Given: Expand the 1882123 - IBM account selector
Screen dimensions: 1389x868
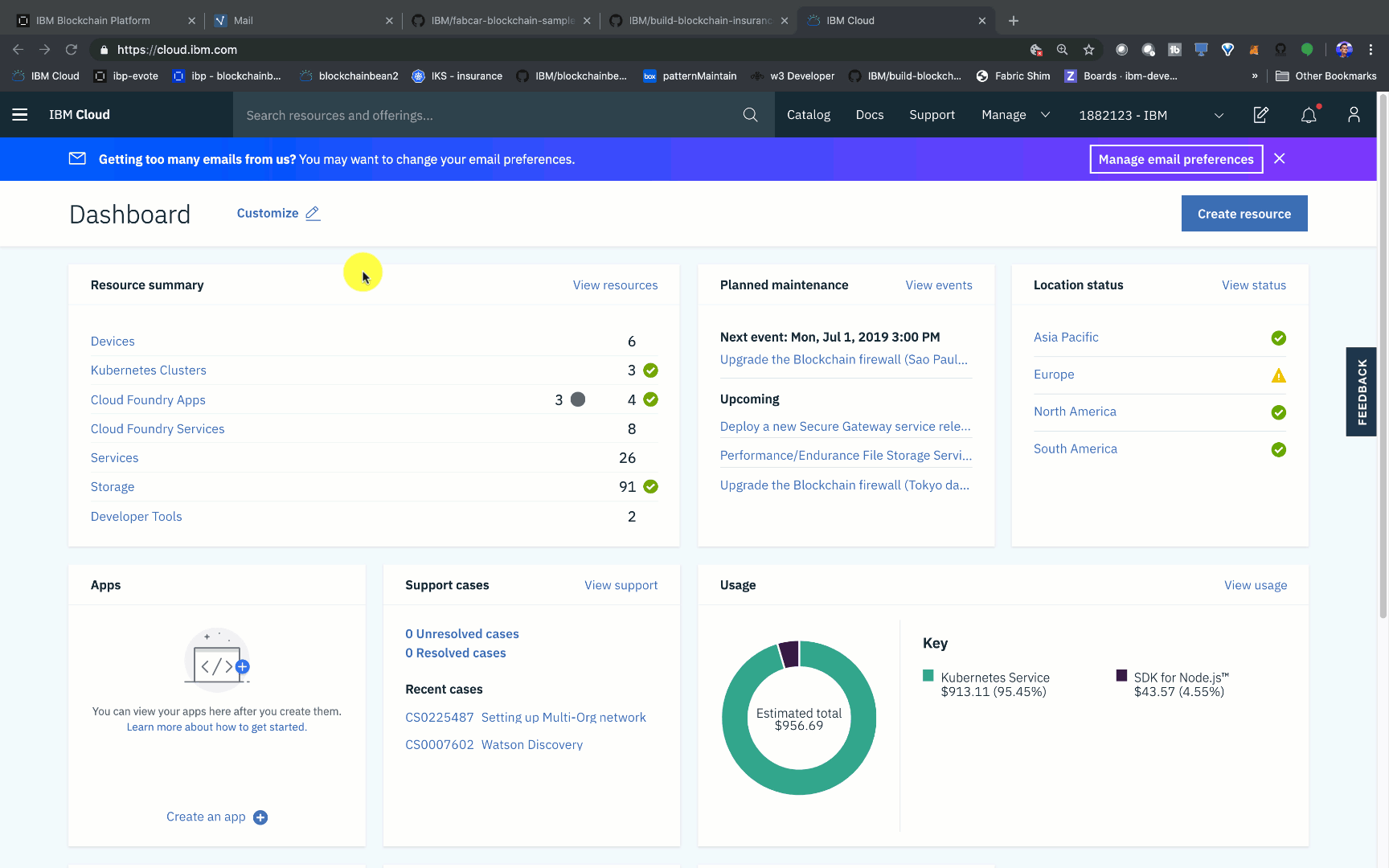Looking at the screenshot, I should click(x=1151, y=115).
